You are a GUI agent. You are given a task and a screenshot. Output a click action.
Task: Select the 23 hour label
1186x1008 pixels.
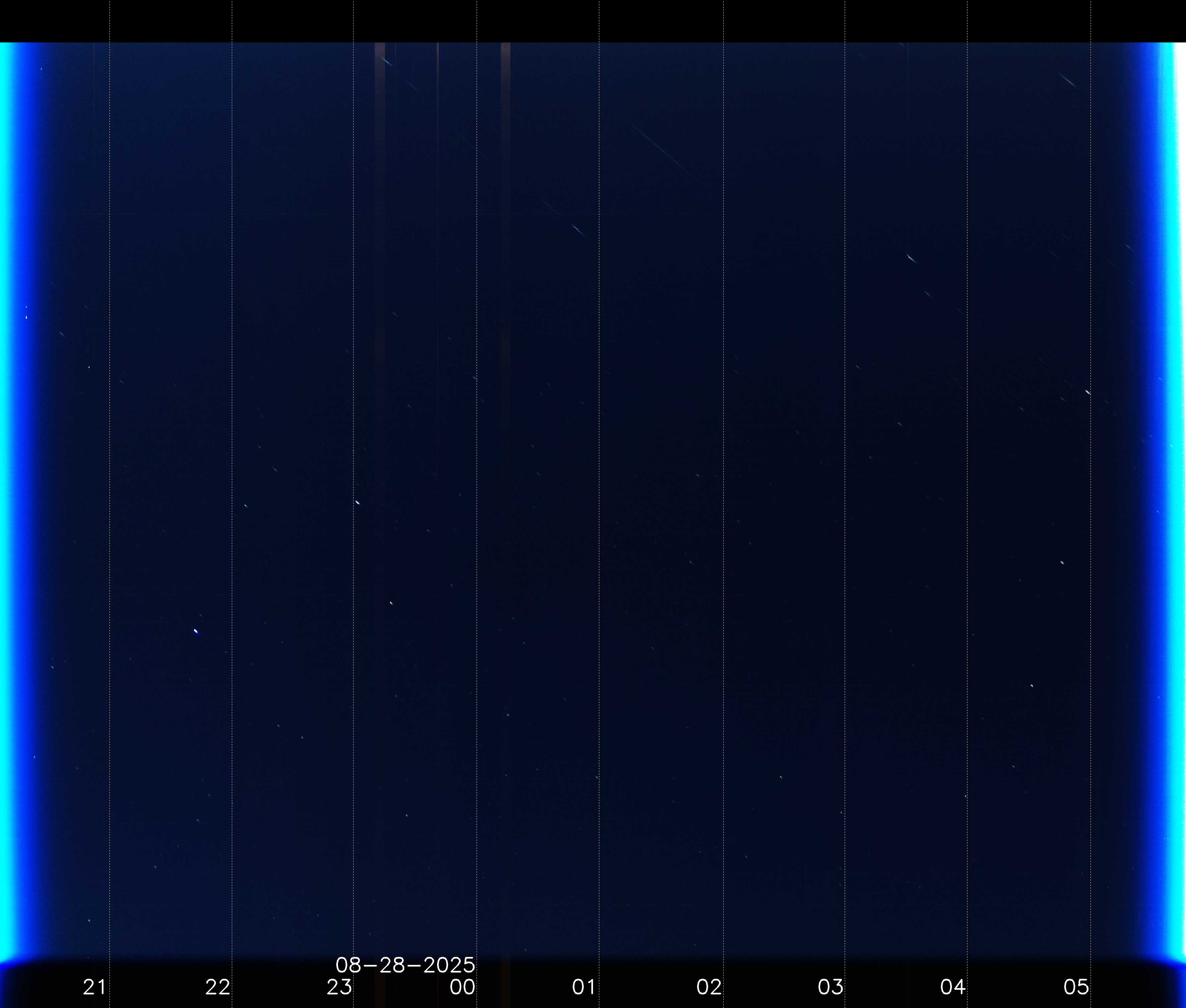(x=339, y=987)
